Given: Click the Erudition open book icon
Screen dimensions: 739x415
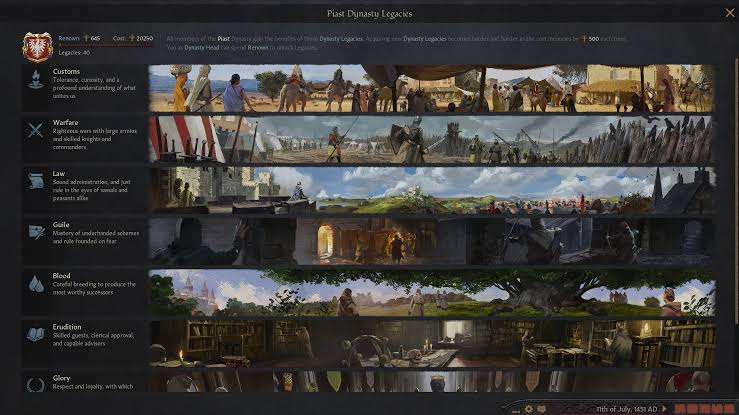Looking at the screenshot, I should click(36, 334).
